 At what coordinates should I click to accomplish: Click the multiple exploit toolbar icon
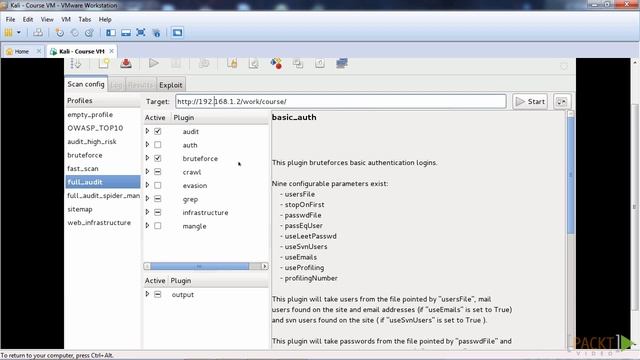(204, 63)
